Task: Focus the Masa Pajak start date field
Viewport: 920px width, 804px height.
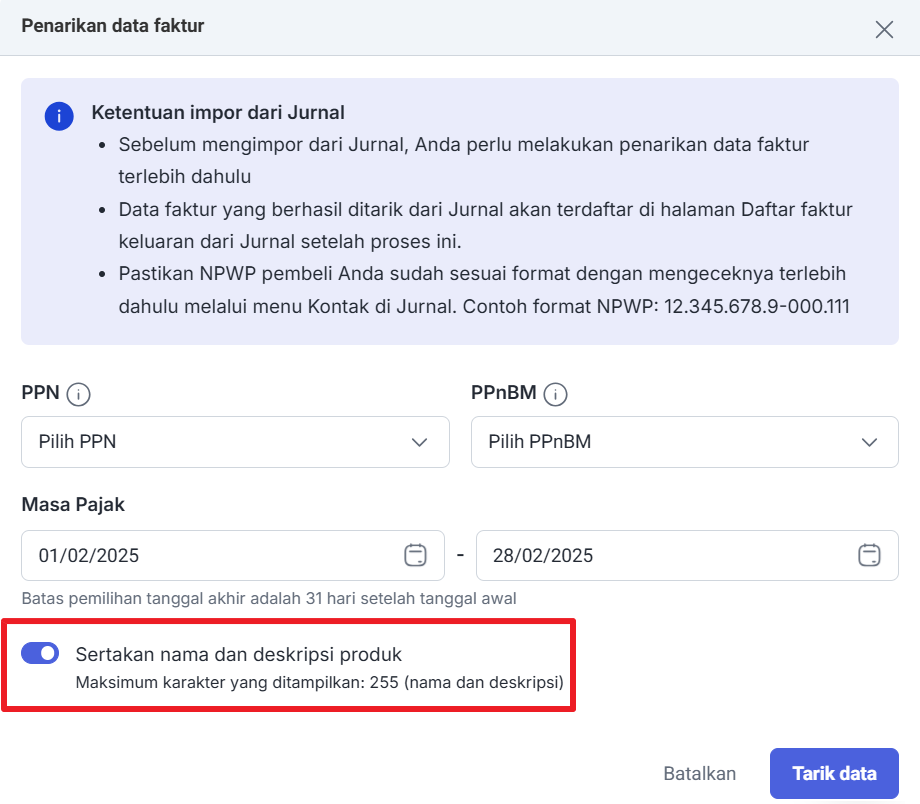Action: click(x=233, y=556)
